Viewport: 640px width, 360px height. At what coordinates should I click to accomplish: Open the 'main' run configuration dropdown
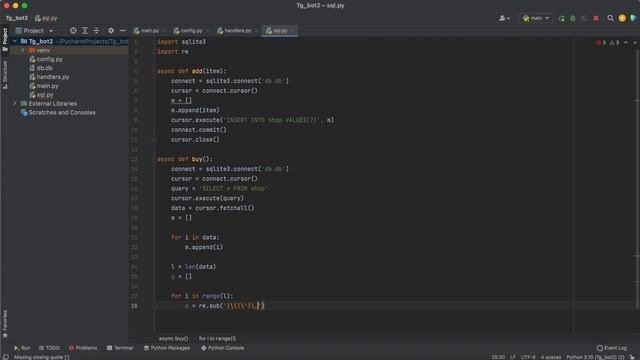(x=536, y=18)
